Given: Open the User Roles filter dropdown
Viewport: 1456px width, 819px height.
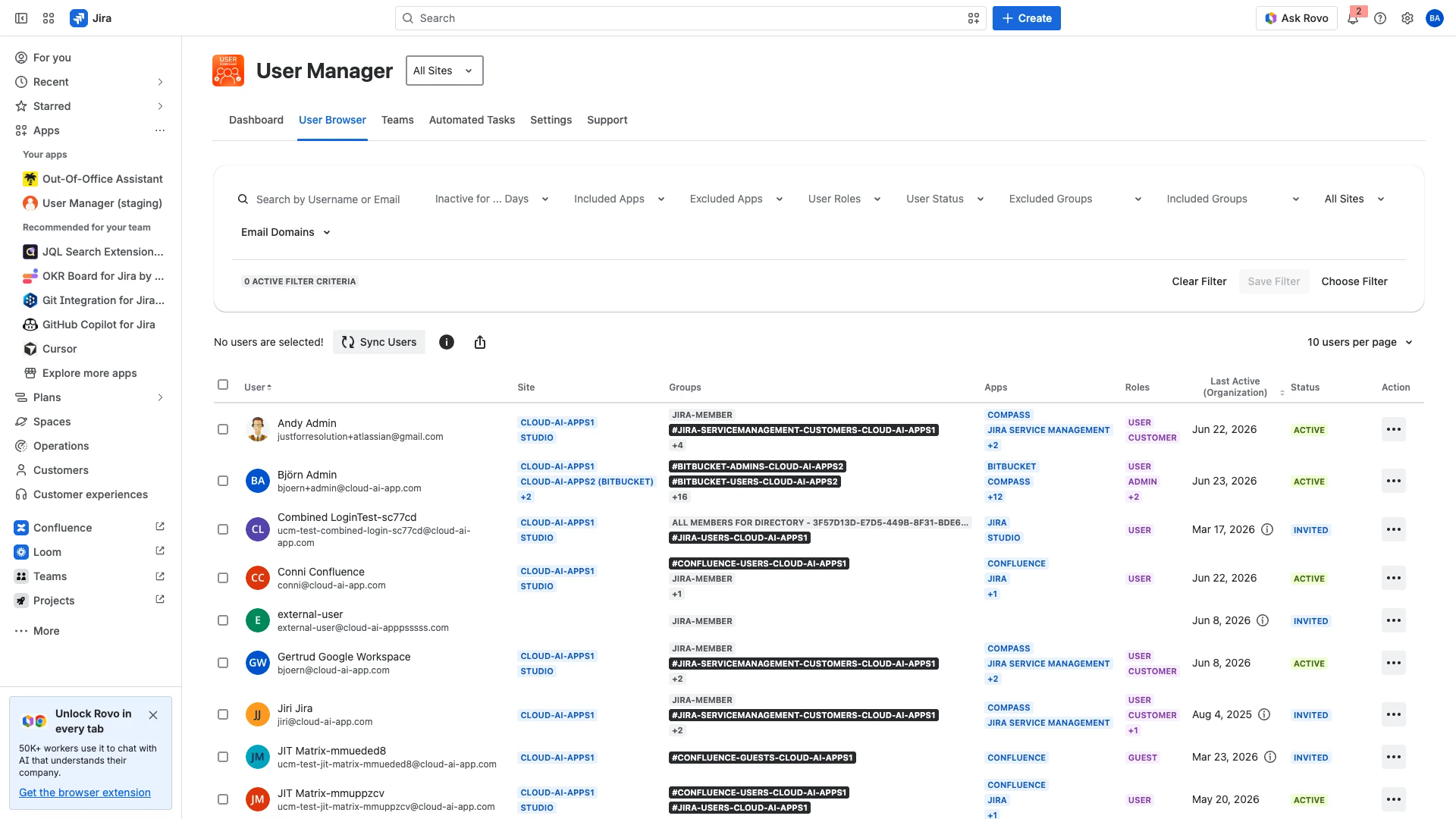Looking at the screenshot, I should click(844, 199).
